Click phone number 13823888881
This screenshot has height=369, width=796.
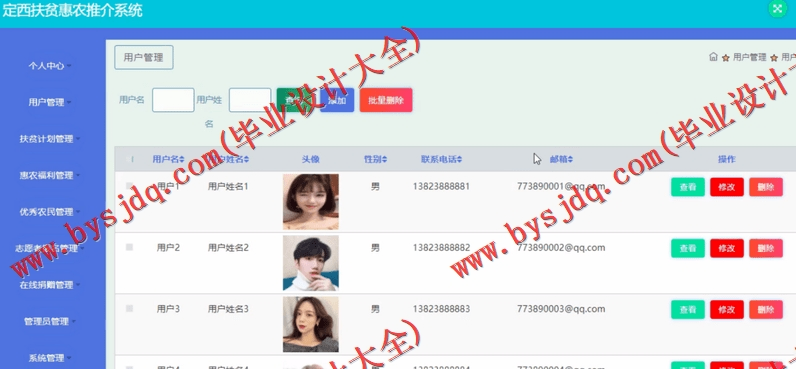441,186
